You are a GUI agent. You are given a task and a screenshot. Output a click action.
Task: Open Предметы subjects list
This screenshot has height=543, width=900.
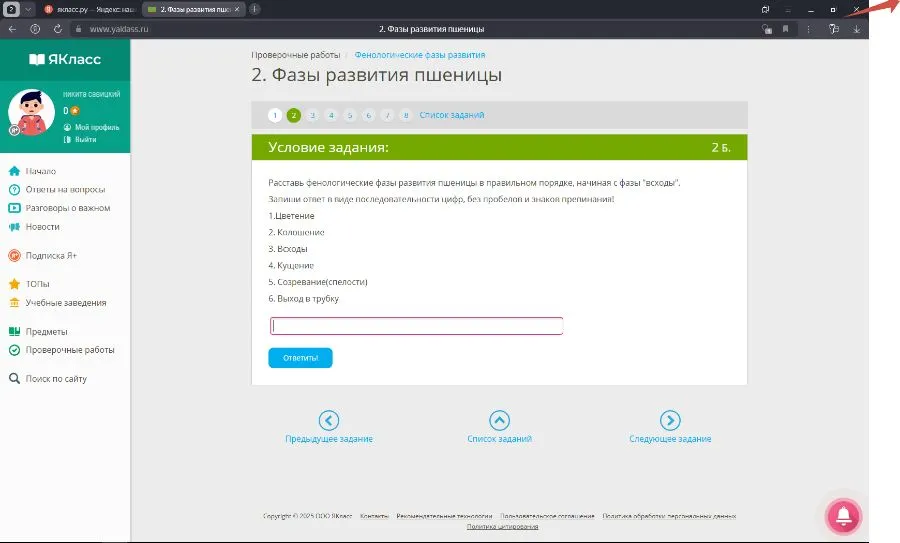click(46, 332)
